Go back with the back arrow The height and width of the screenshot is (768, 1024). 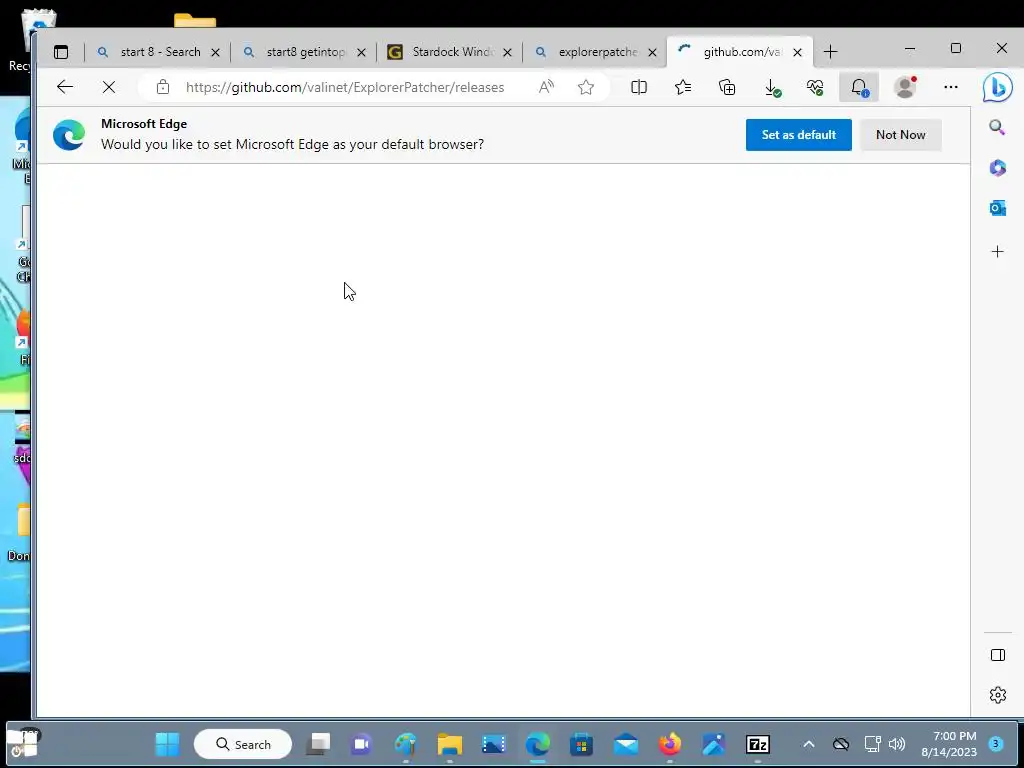[x=65, y=87]
